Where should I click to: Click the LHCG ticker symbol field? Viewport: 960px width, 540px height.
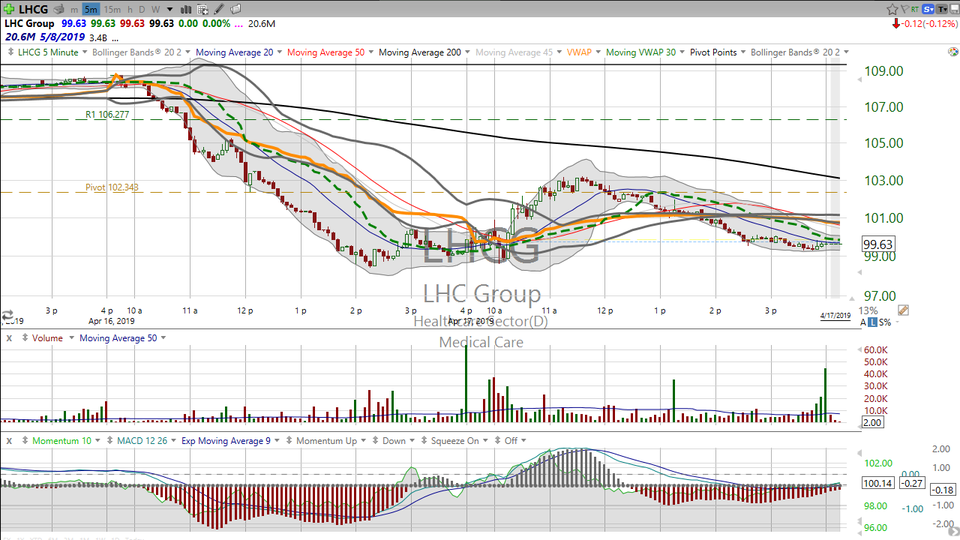click(33, 9)
